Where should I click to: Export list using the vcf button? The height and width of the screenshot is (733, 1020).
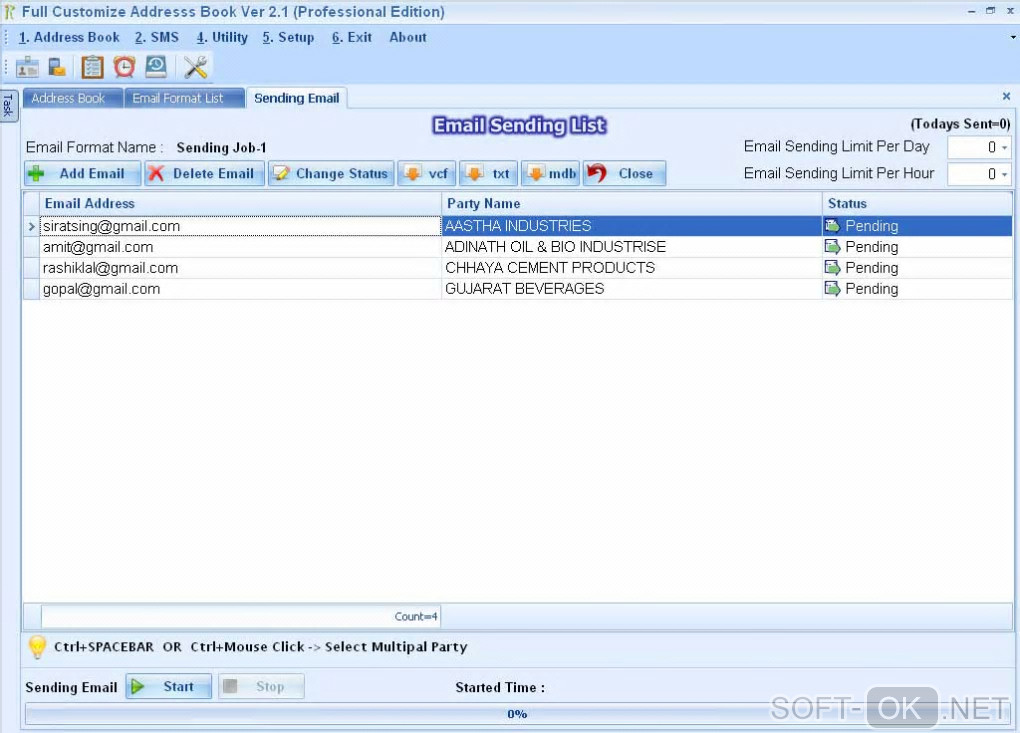pyautogui.click(x=427, y=174)
